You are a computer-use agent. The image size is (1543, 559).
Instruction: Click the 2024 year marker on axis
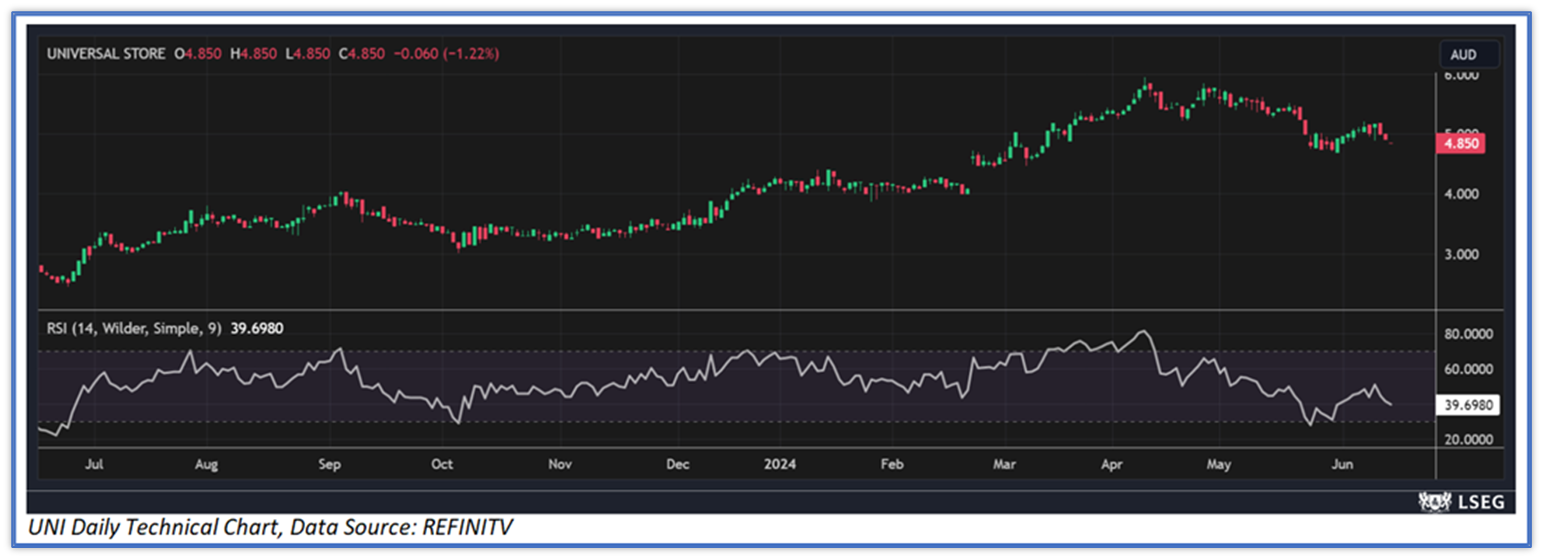pyautogui.click(x=779, y=464)
